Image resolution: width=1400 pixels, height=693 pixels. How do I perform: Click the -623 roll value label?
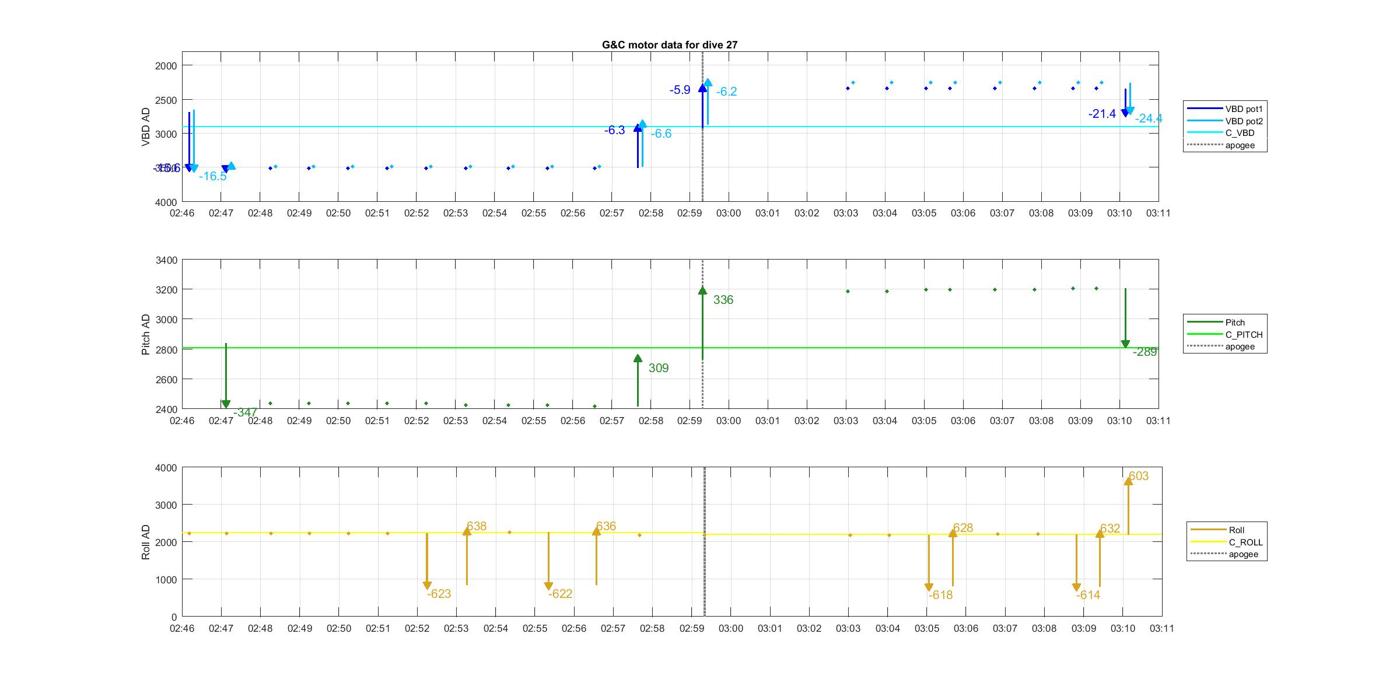439,594
